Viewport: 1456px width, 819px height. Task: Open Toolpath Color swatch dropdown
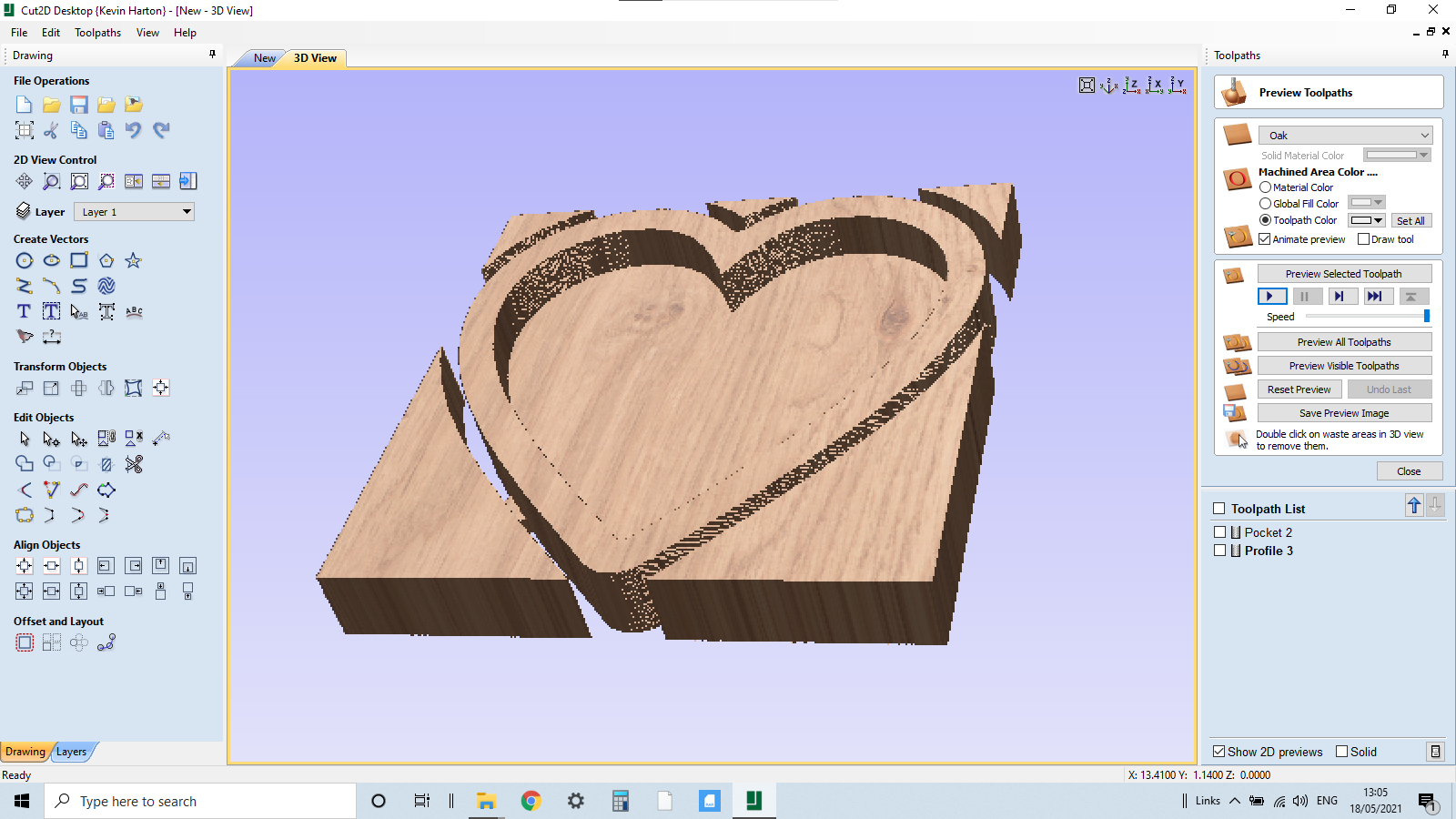coord(1367,220)
